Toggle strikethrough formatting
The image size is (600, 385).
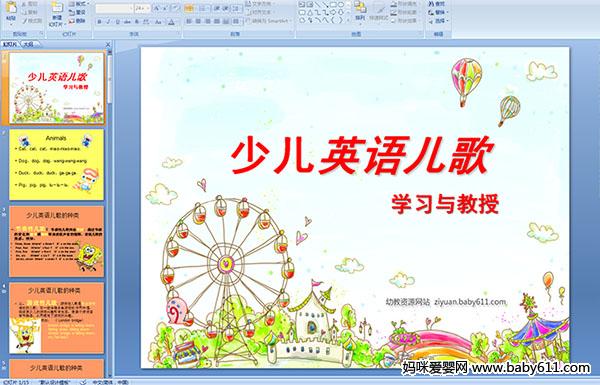(127, 22)
